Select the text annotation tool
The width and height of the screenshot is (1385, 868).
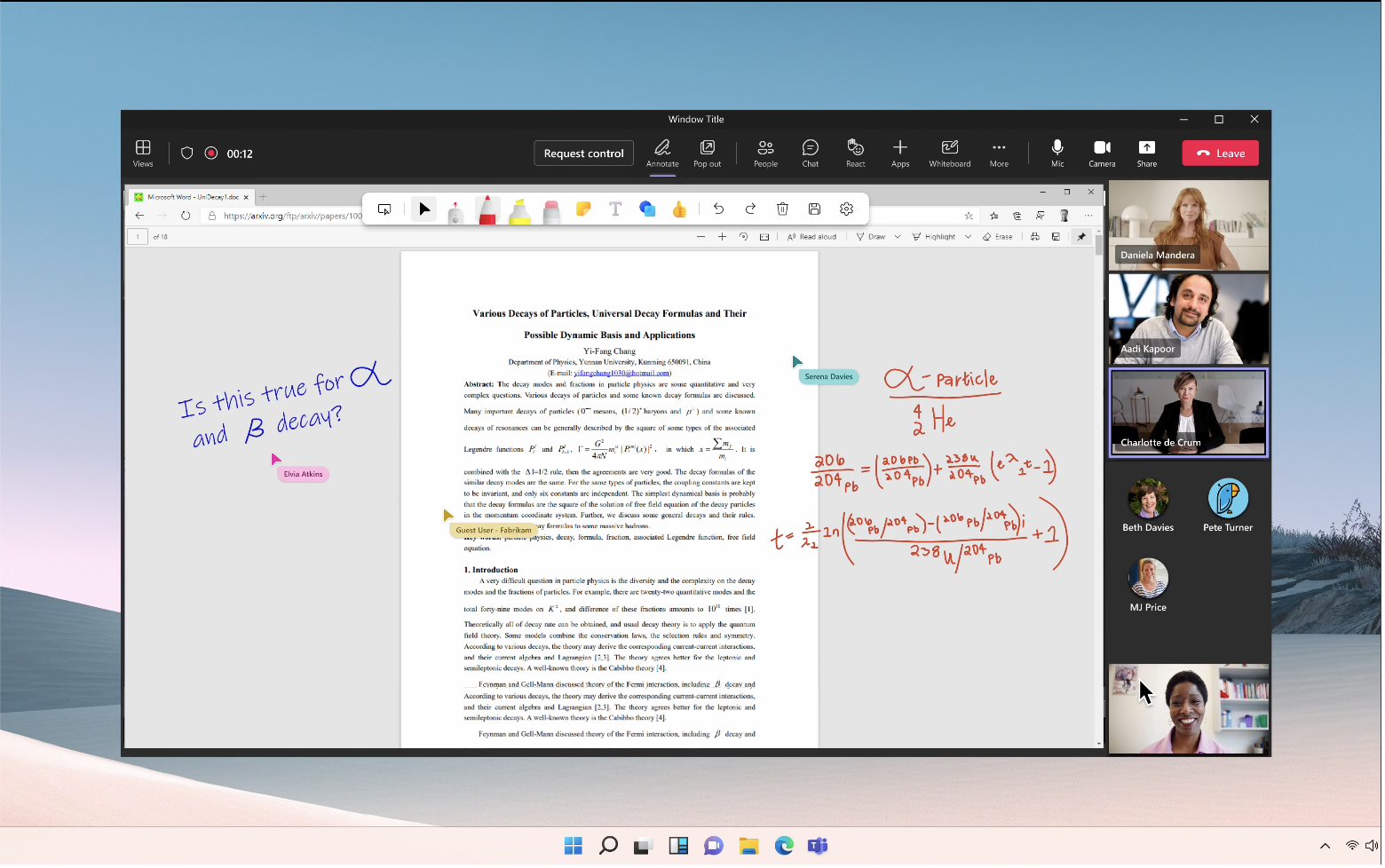coord(615,209)
